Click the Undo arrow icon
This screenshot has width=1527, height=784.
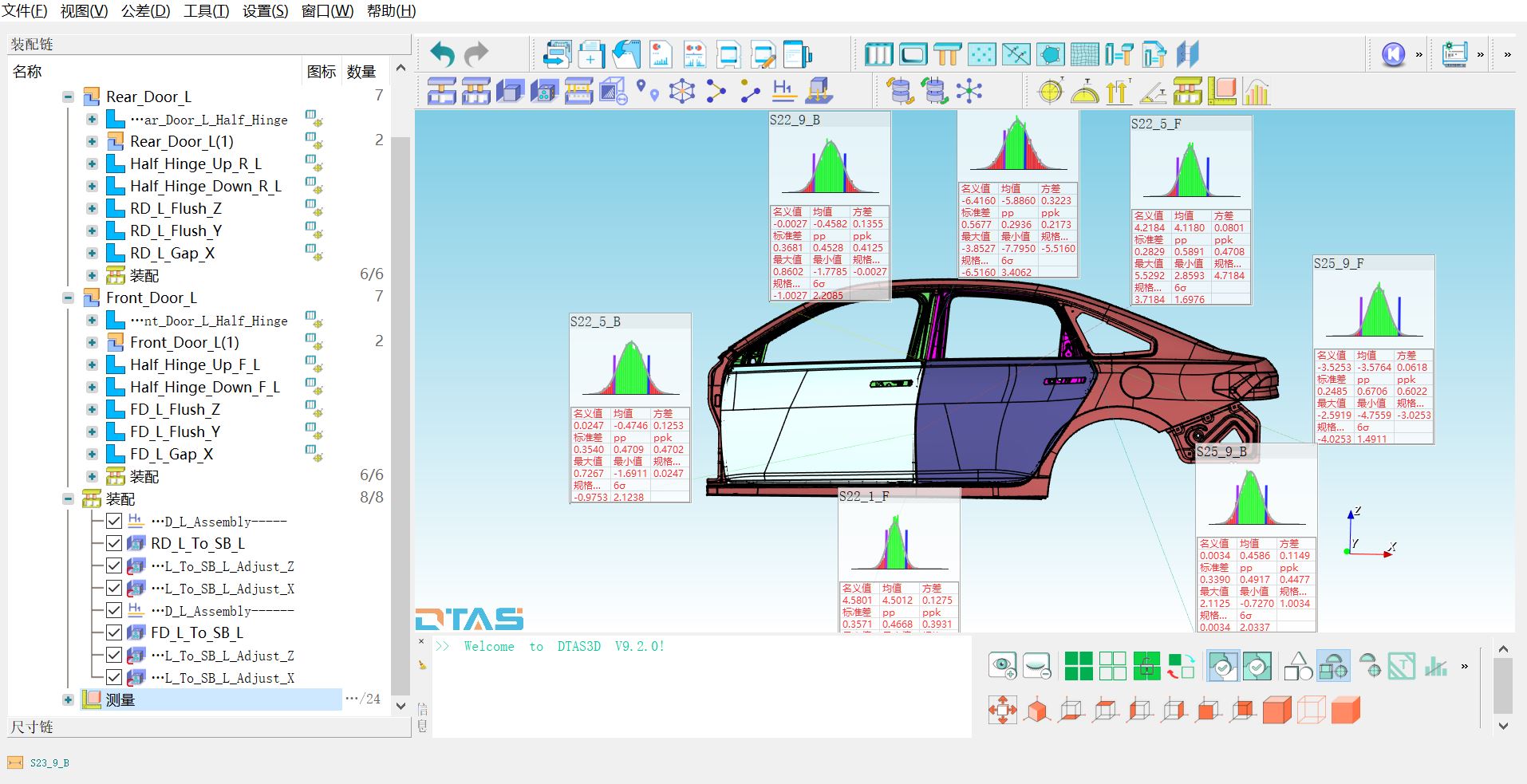tap(444, 54)
